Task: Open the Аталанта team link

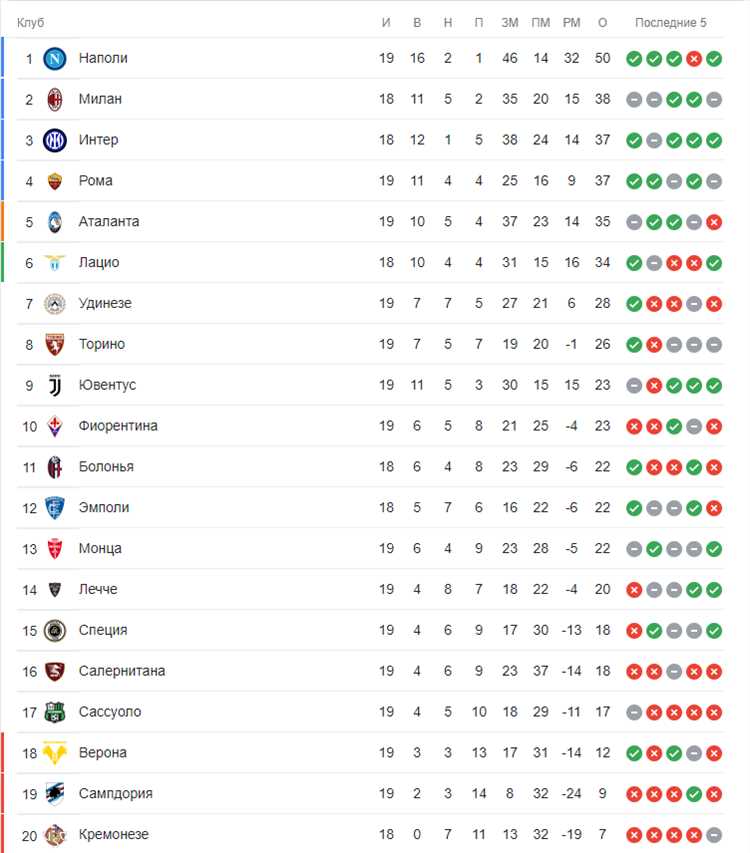Action: tap(109, 221)
